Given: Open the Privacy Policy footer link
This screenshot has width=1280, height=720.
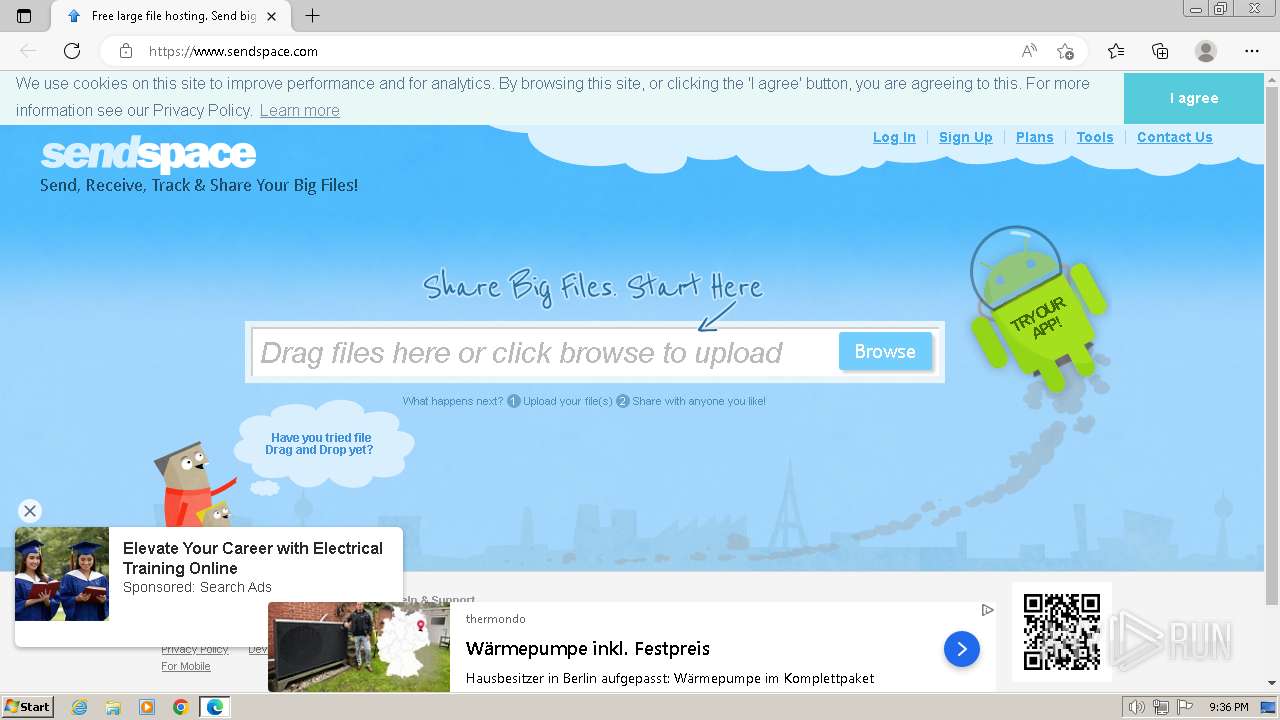Looking at the screenshot, I should [x=195, y=650].
